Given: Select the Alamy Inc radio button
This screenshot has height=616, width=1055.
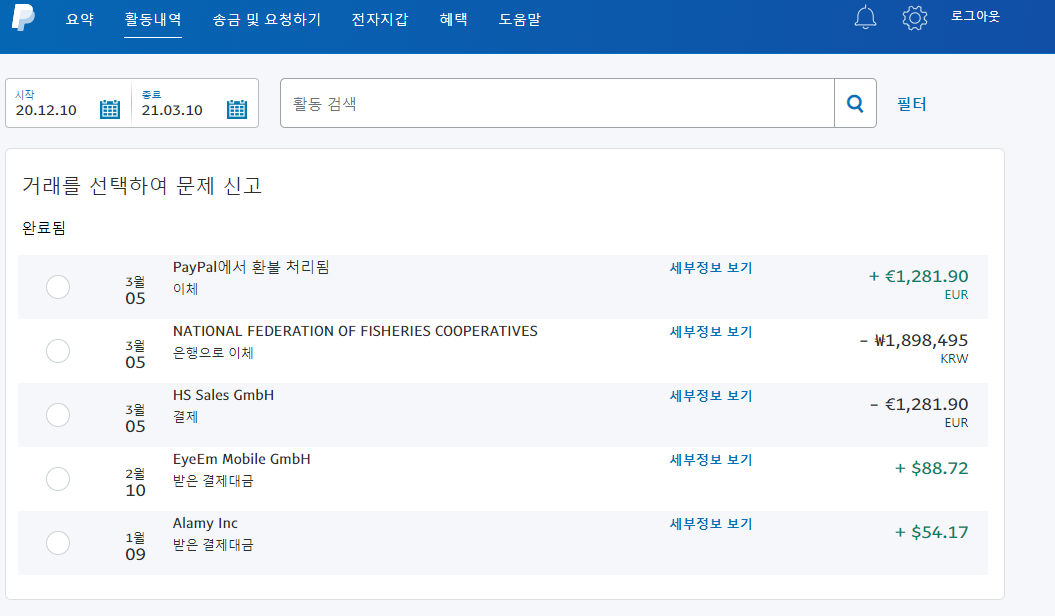Looking at the screenshot, I should click(58, 543).
